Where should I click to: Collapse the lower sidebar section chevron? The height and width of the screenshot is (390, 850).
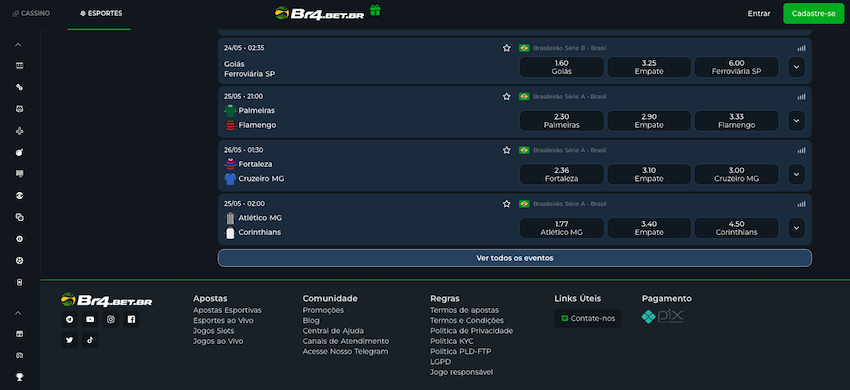point(18,313)
